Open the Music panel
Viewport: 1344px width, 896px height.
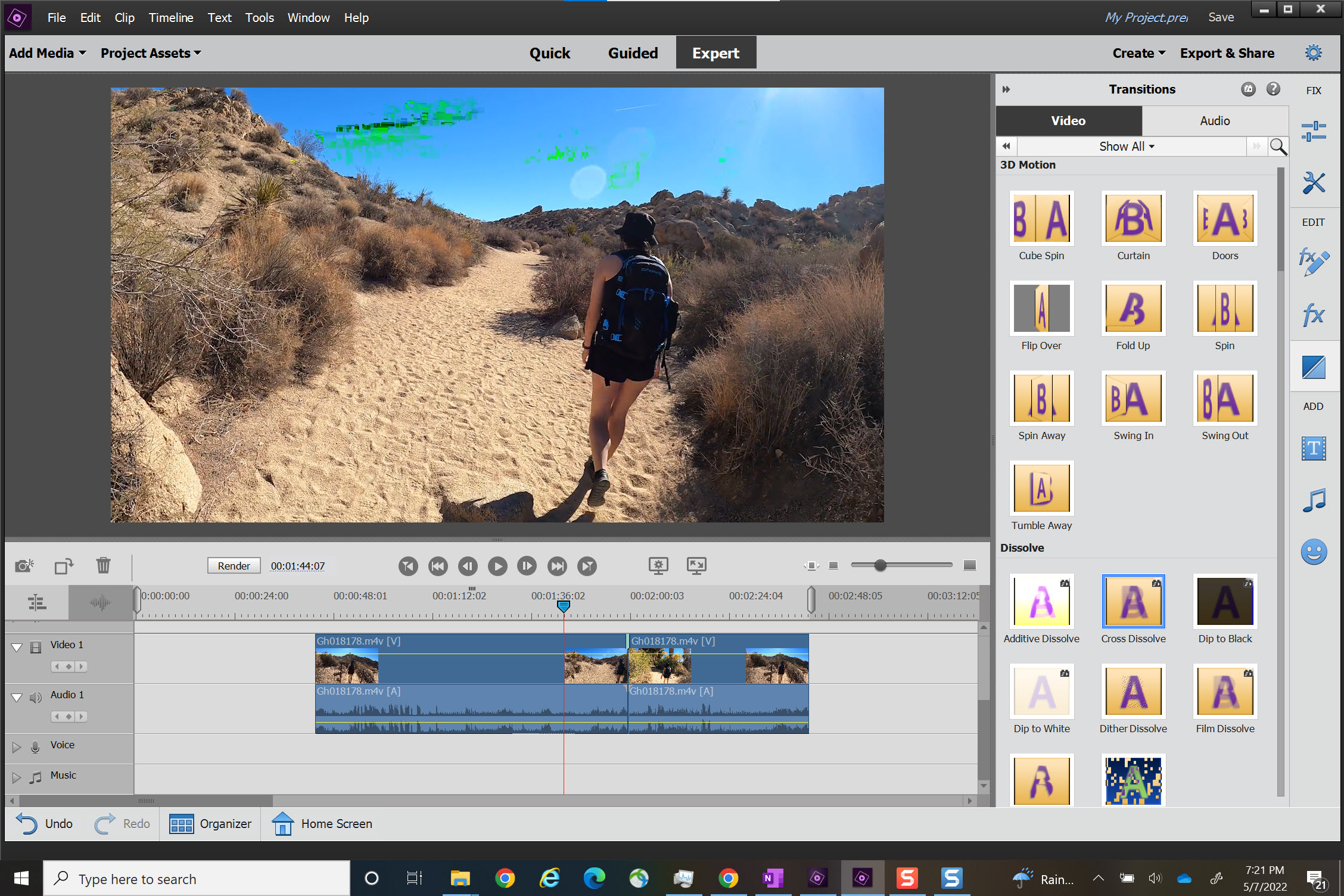coord(1314,499)
